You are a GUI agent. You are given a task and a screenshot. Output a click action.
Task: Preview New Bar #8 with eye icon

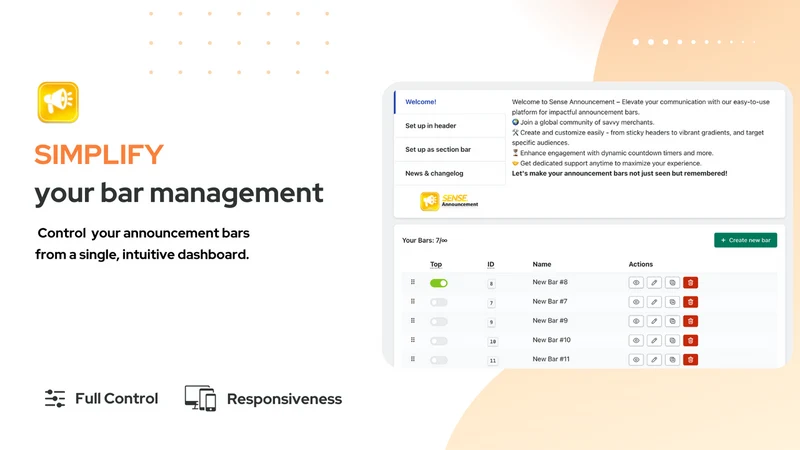[636, 283]
